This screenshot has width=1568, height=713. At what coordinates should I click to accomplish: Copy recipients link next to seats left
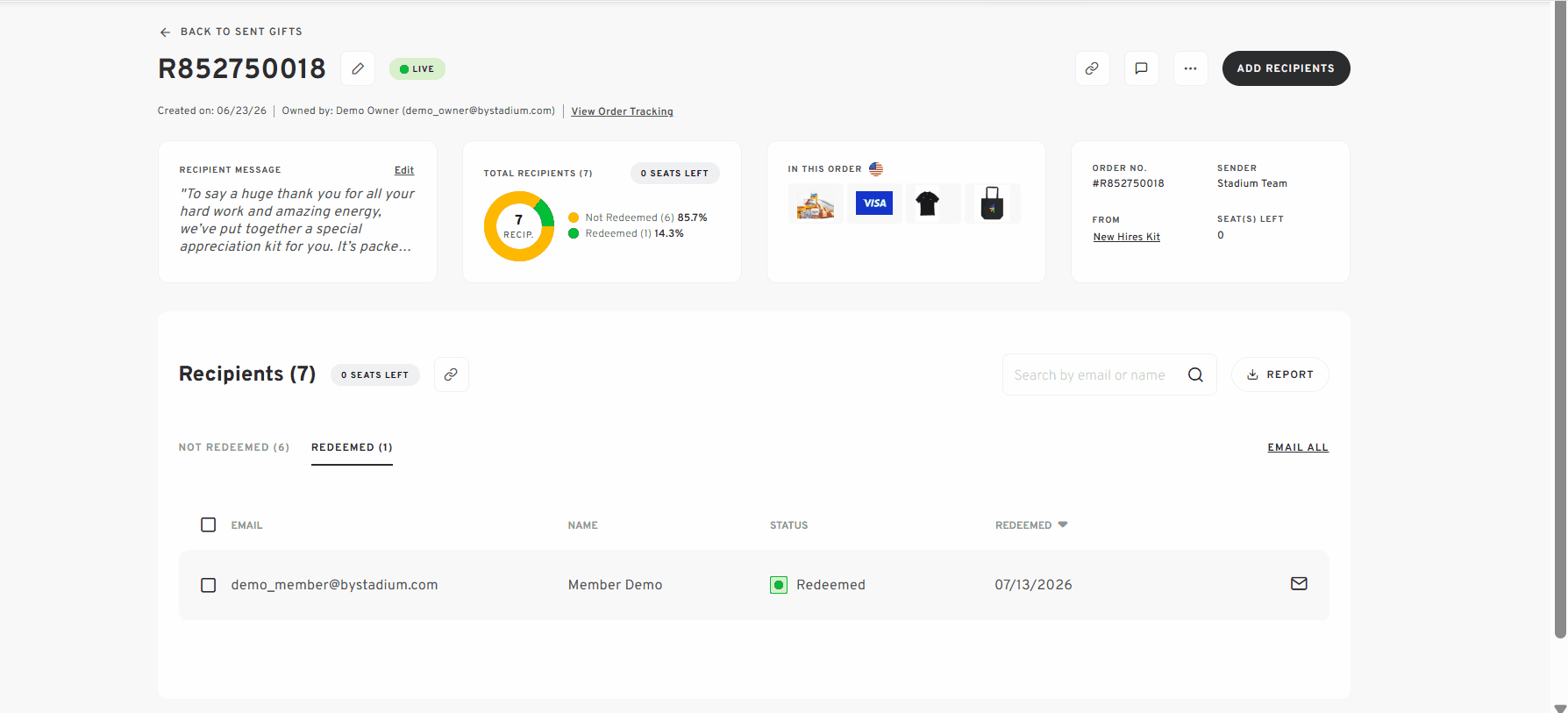point(451,374)
